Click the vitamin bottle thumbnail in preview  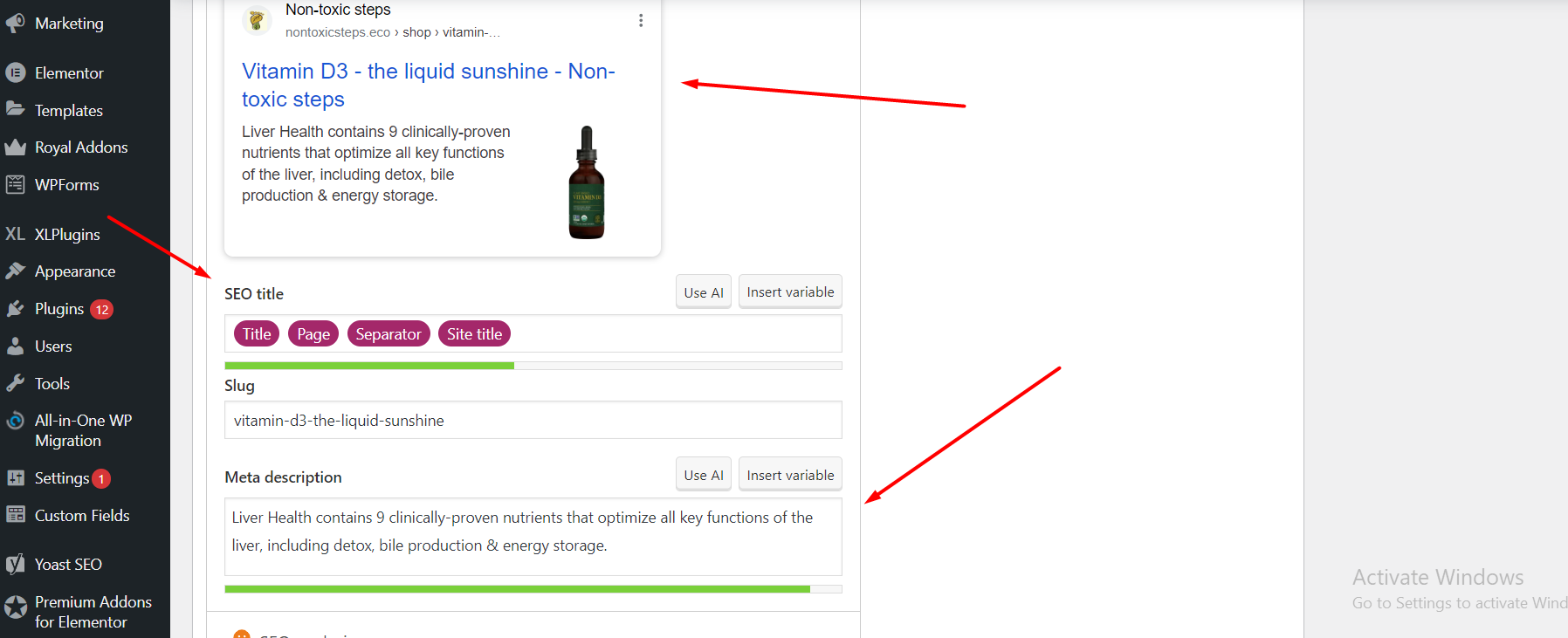point(587,182)
